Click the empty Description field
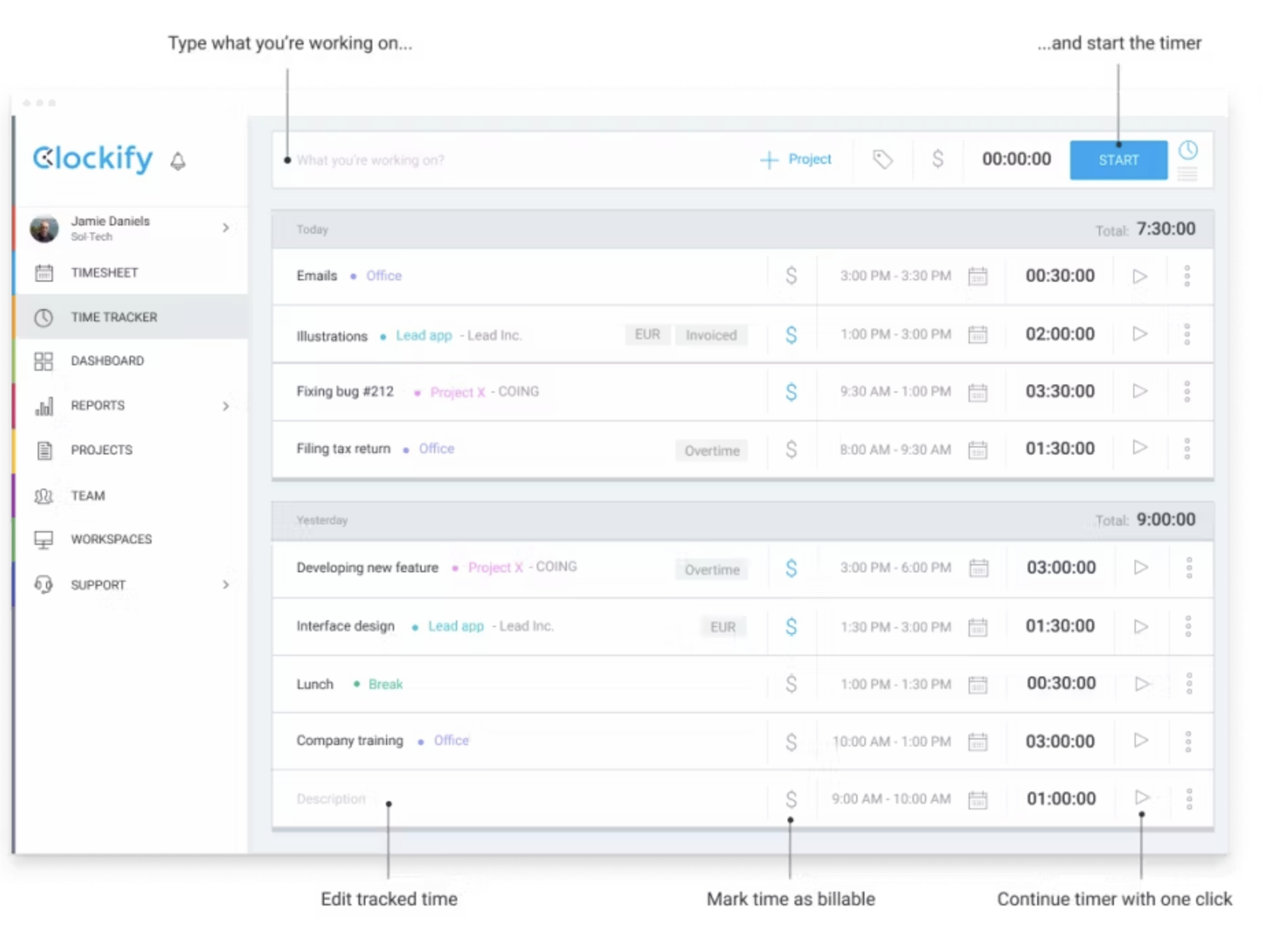1262x952 pixels. [330, 798]
